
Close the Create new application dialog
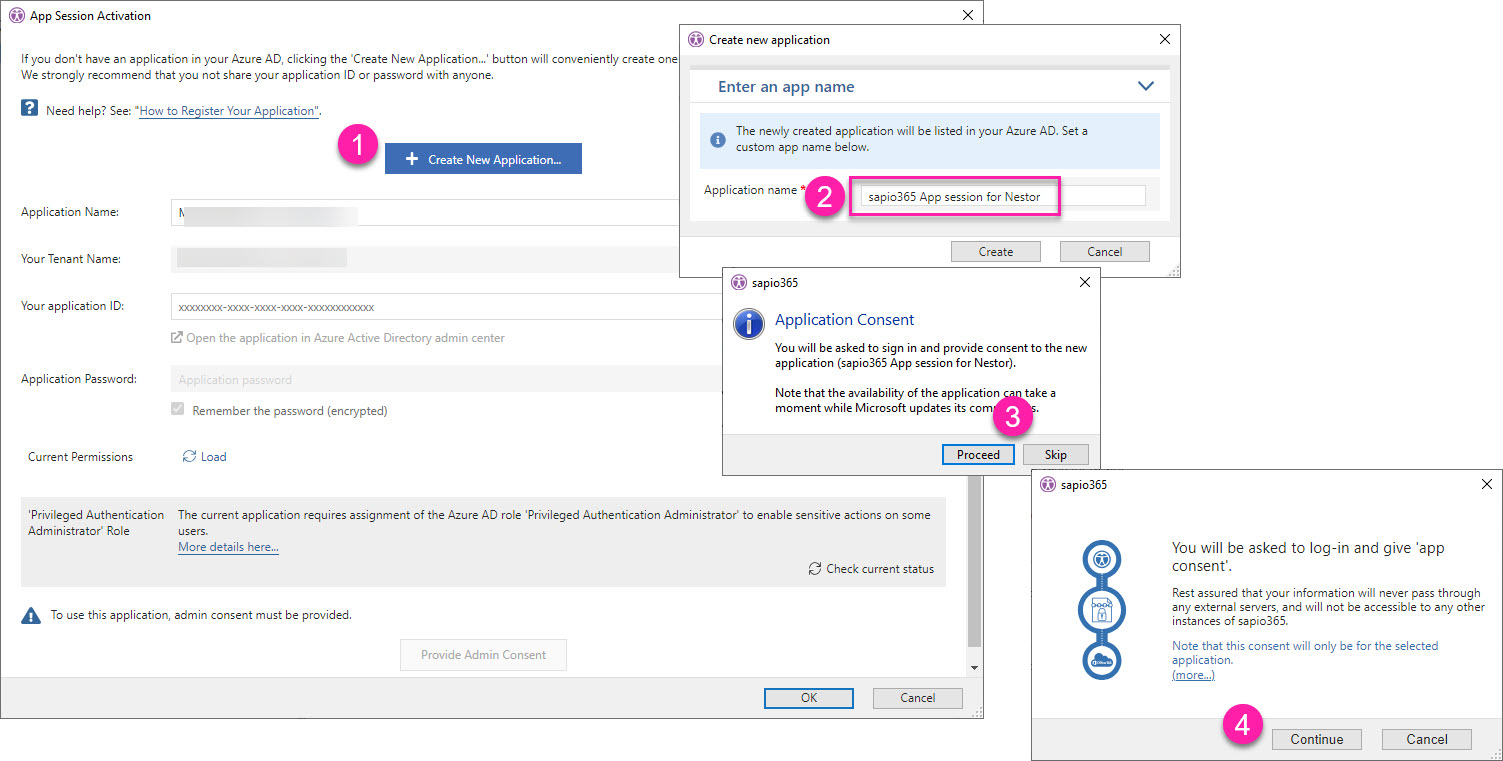click(x=1164, y=39)
